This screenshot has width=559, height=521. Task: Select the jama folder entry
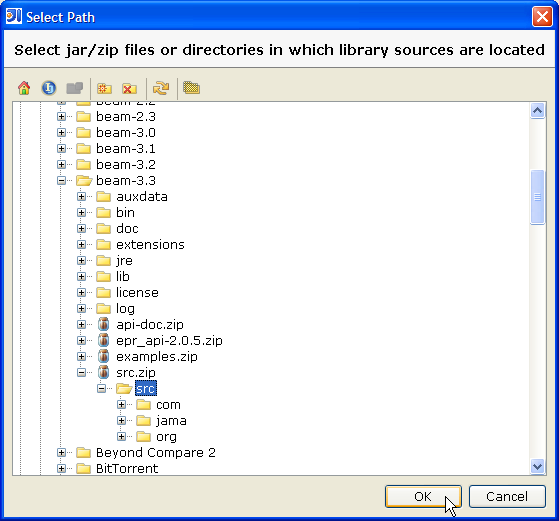171,421
